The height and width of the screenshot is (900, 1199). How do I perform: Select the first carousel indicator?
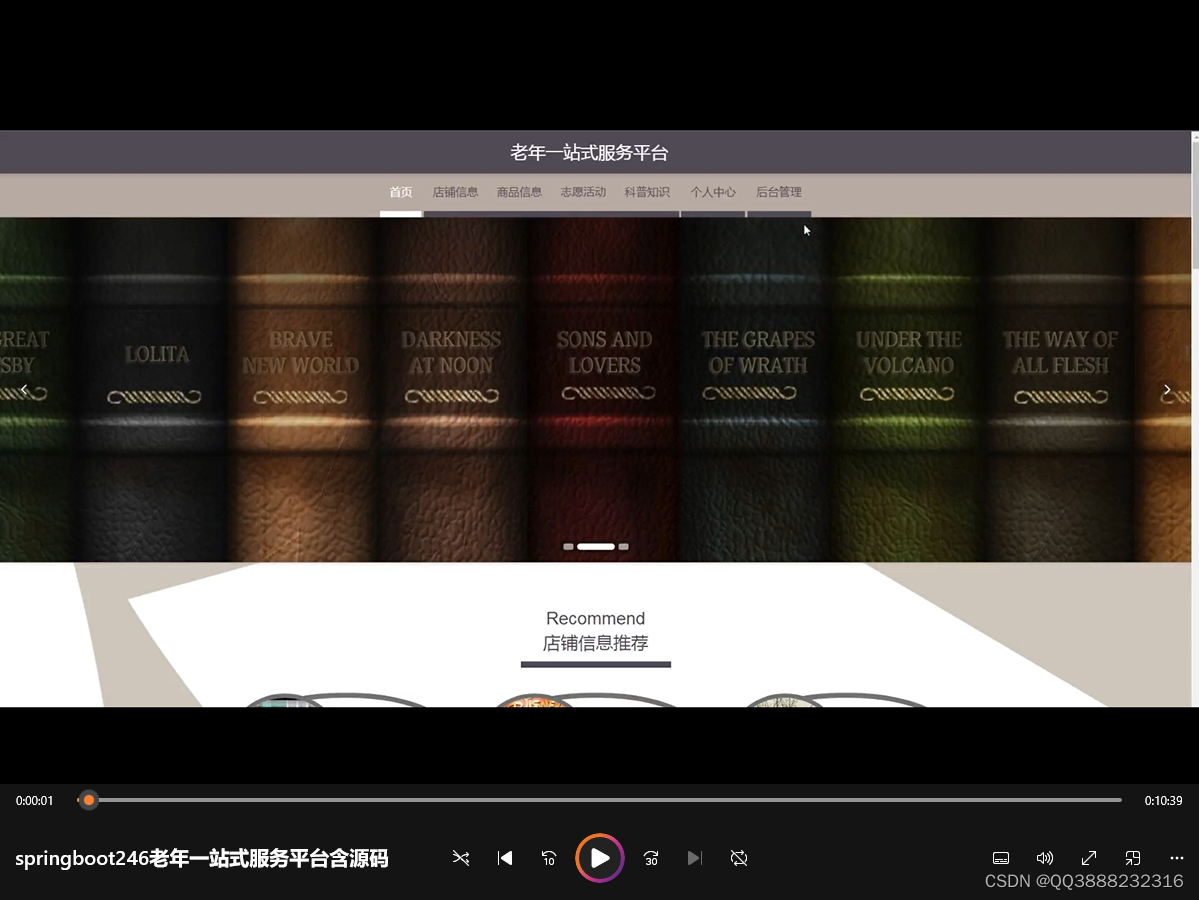(x=568, y=547)
